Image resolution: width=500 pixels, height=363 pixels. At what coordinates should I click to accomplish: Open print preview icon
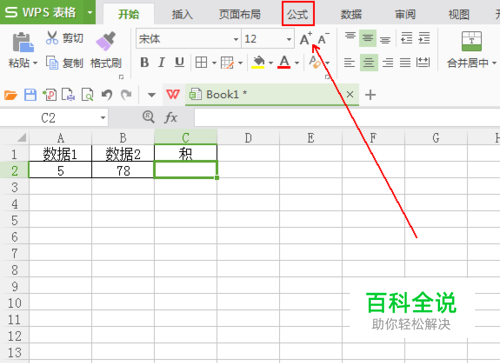coord(87,95)
